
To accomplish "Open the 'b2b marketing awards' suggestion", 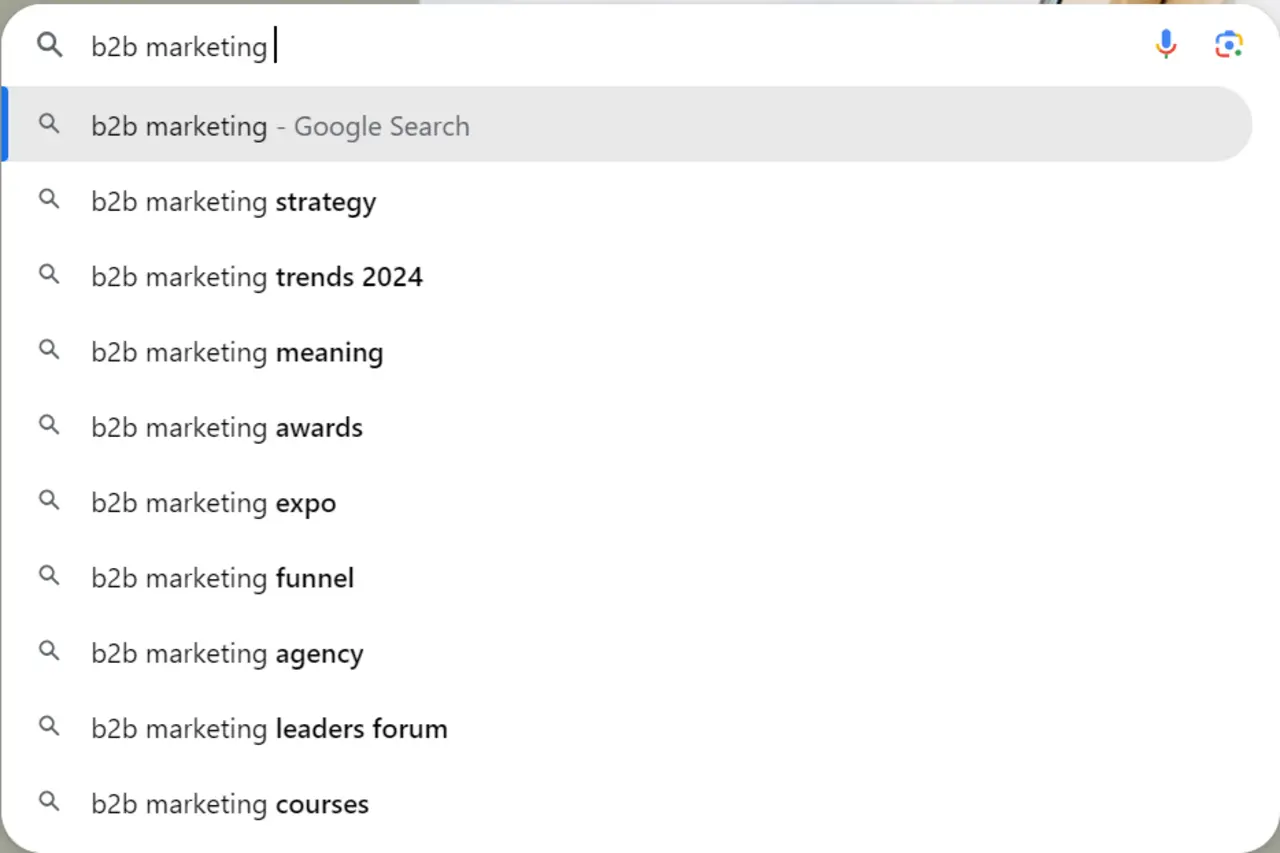I will pyautogui.click(x=226, y=427).
